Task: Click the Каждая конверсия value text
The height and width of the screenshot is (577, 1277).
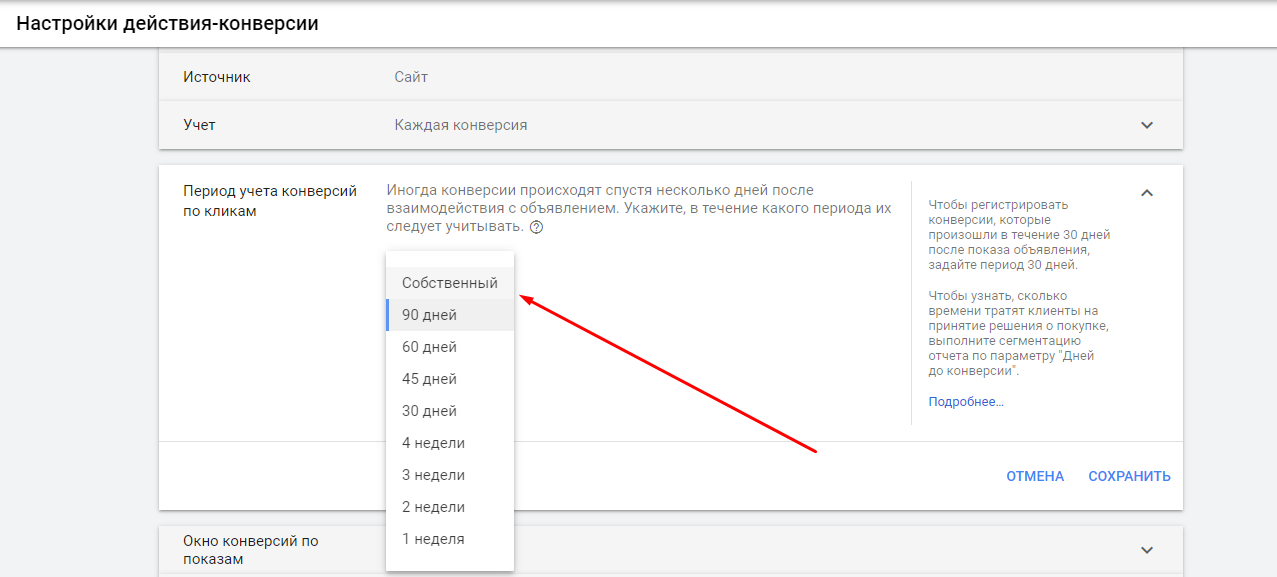Action: tap(461, 125)
